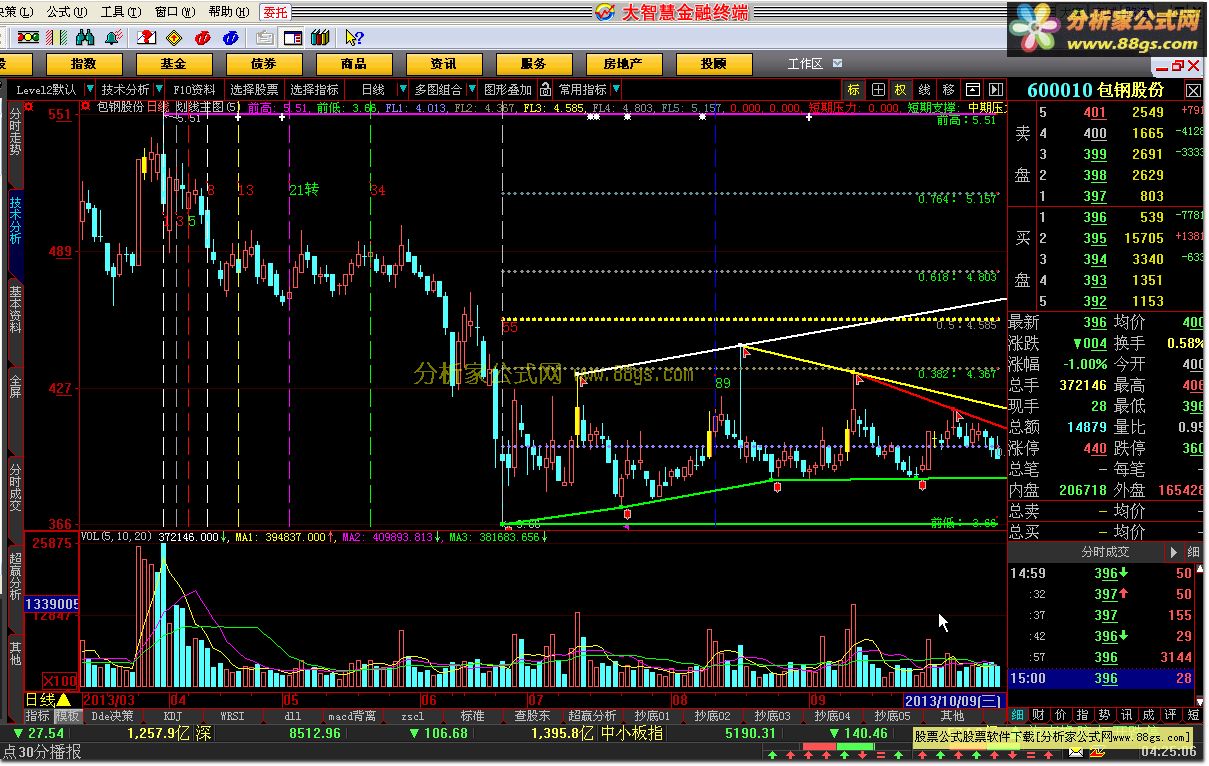Expand the 技术分析 dropdown arrow
Screen dimensions: 1209x766
[x=160, y=89]
